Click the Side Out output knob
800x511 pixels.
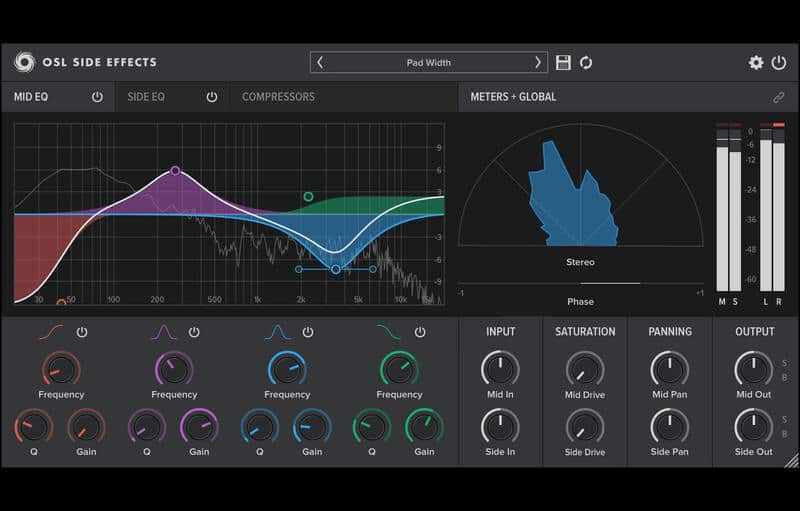(753, 426)
